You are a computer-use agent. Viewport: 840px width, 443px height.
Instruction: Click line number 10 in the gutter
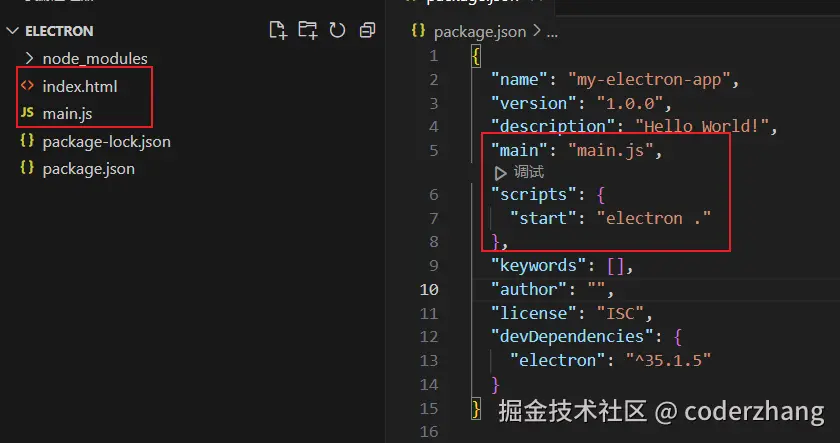[429, 289]
